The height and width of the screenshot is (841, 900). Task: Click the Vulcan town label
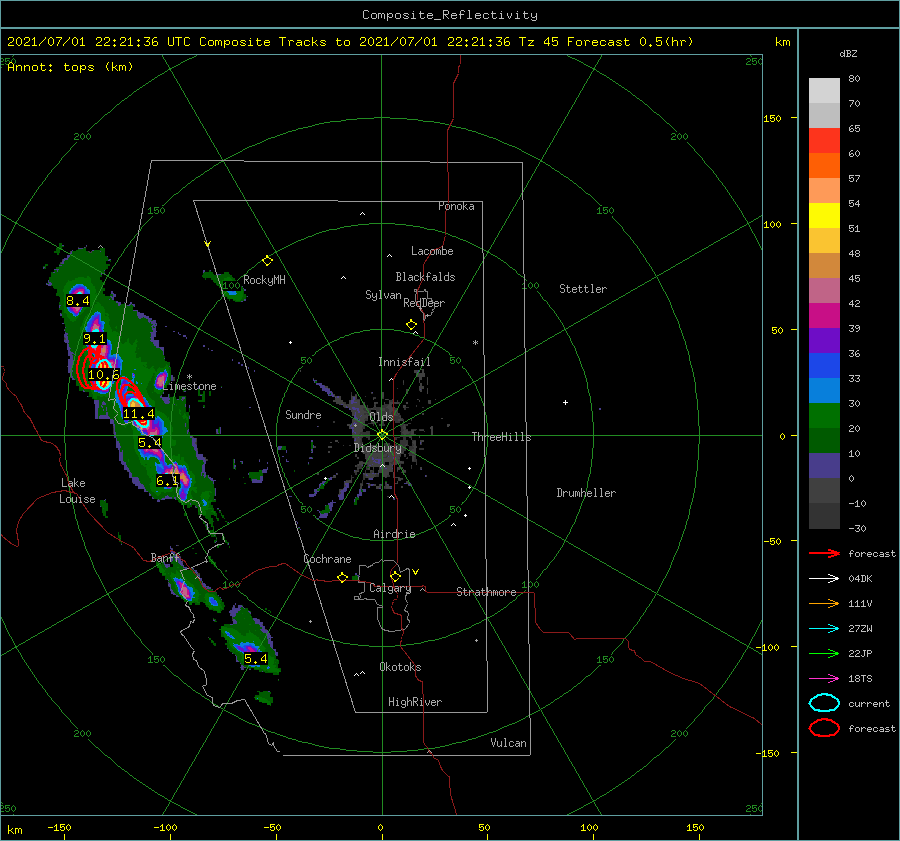point(508,743)
